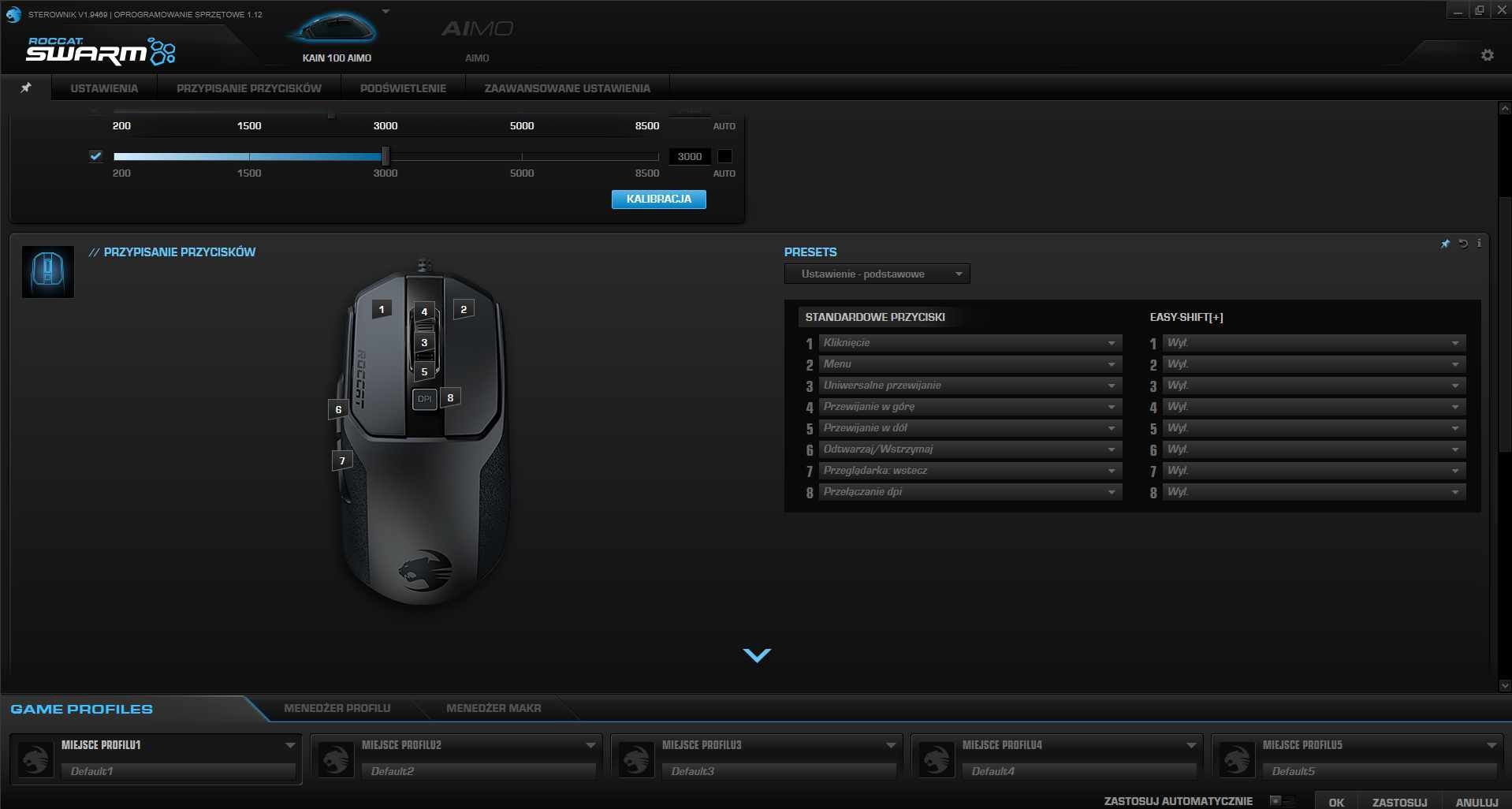This screenshot has width=1512, height=809.
Task: Click the button assignment section mouse icon
Action: click(48, 272)
